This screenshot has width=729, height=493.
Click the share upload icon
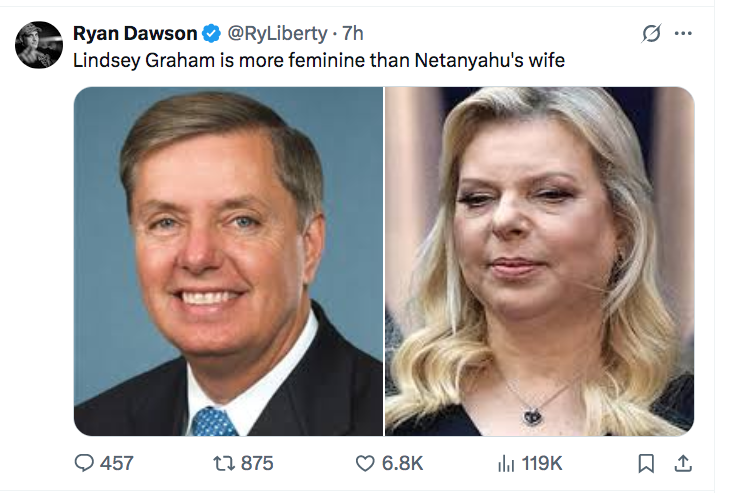[x=684, y=463]
